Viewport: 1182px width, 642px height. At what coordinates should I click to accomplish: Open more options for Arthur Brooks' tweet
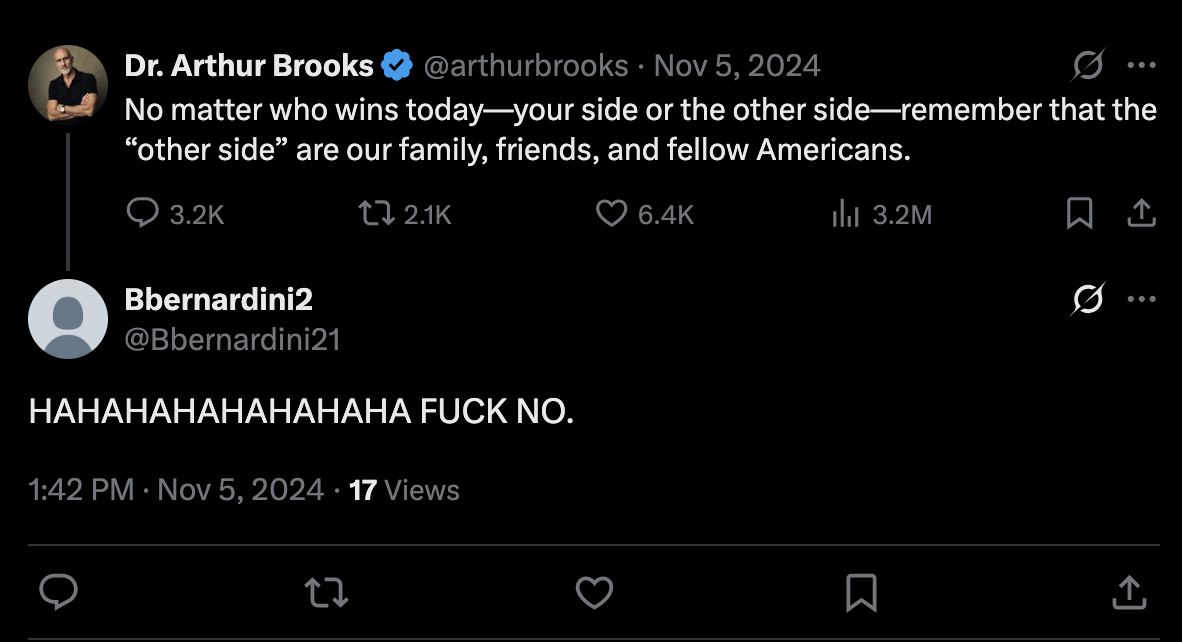pyautogui.click(x=1141, y=66)
